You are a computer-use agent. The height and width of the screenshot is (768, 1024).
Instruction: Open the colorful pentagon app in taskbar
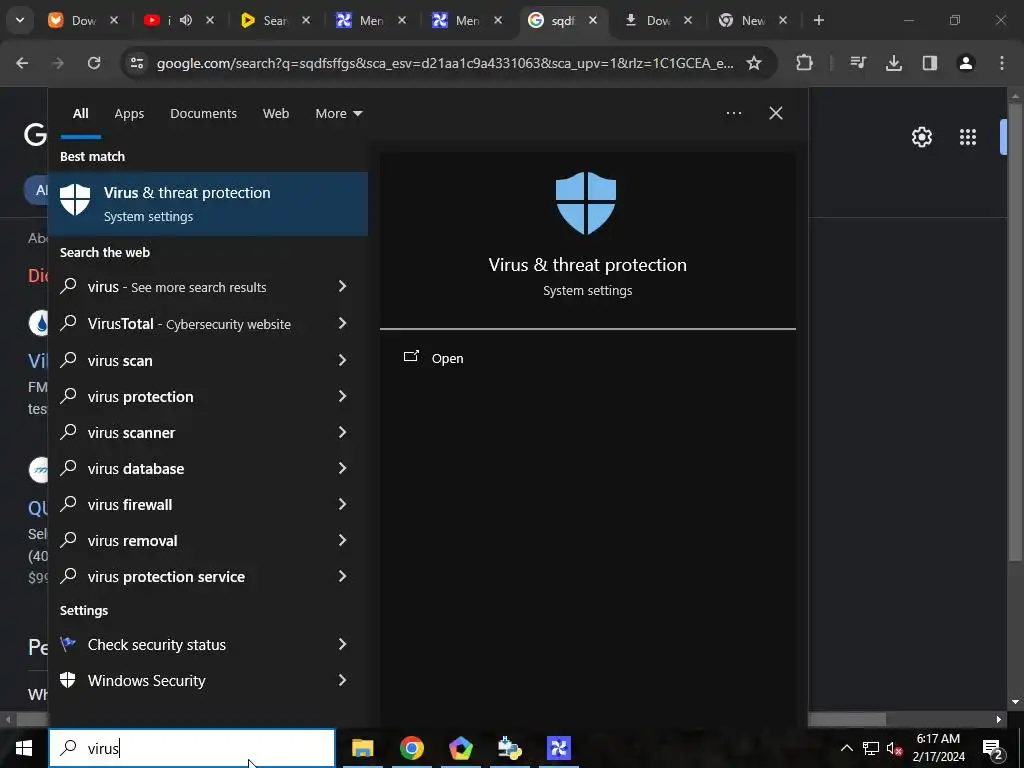460,748
